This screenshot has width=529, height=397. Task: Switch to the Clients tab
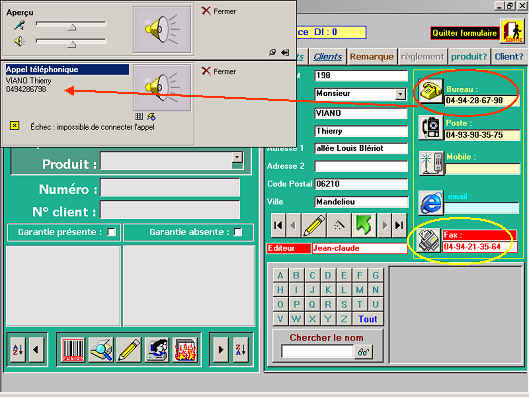[328, 57]
